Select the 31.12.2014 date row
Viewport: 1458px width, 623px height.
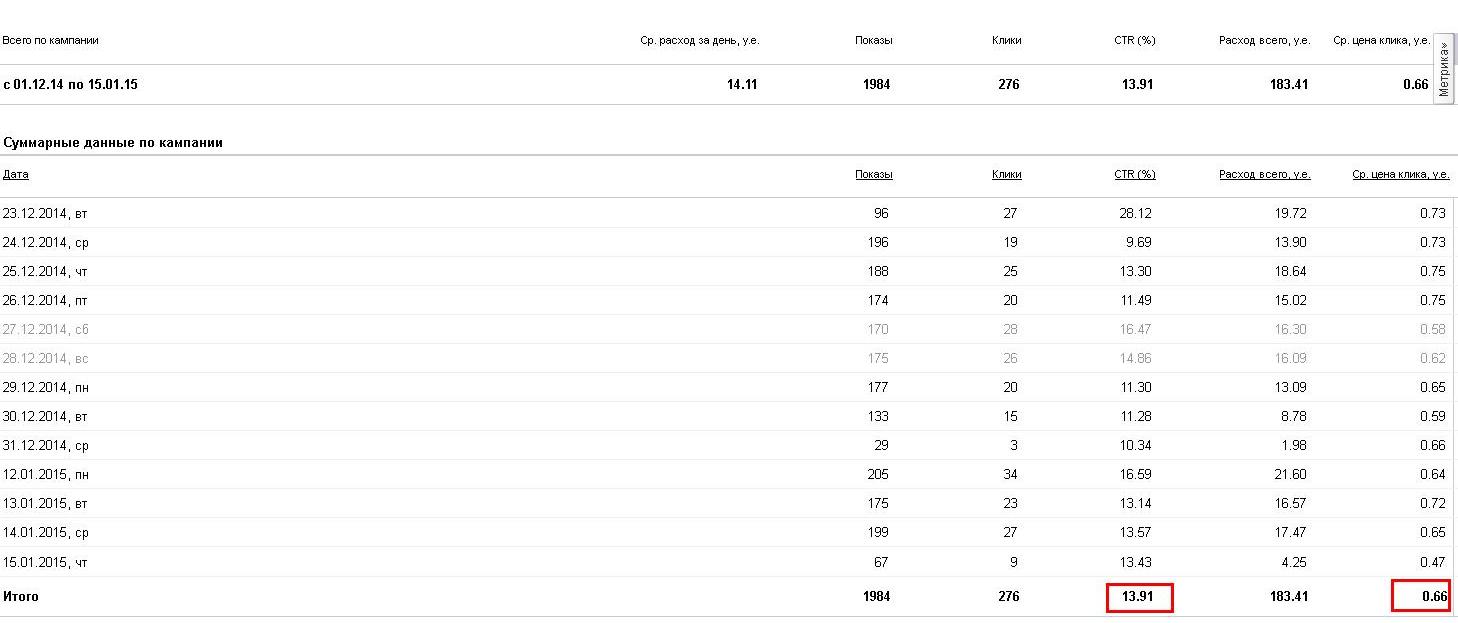tap(46, 445)
